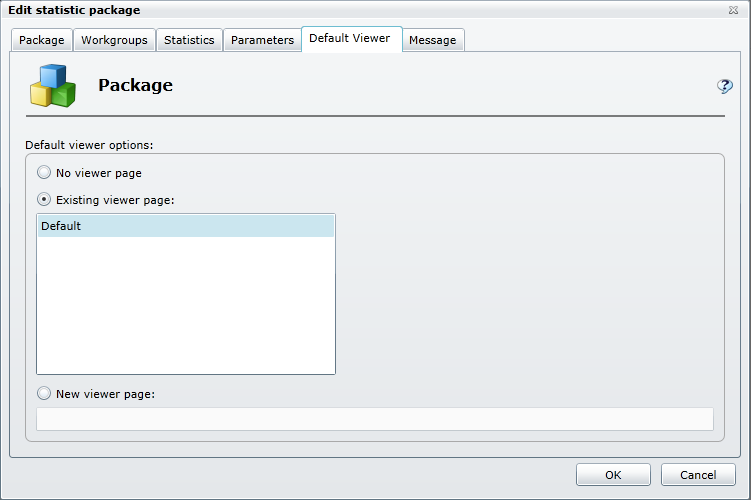Open the Workgroups tab
This screenshot has width=751, height=500.
114,40
